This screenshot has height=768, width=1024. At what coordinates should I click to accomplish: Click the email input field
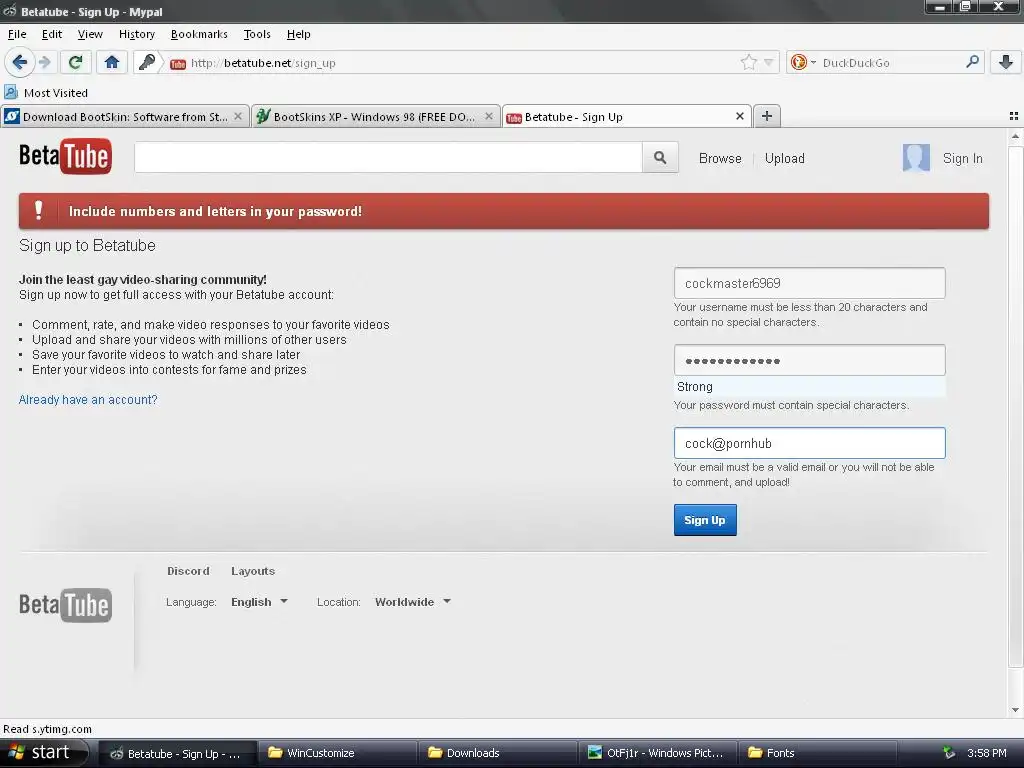click(809, 443)
